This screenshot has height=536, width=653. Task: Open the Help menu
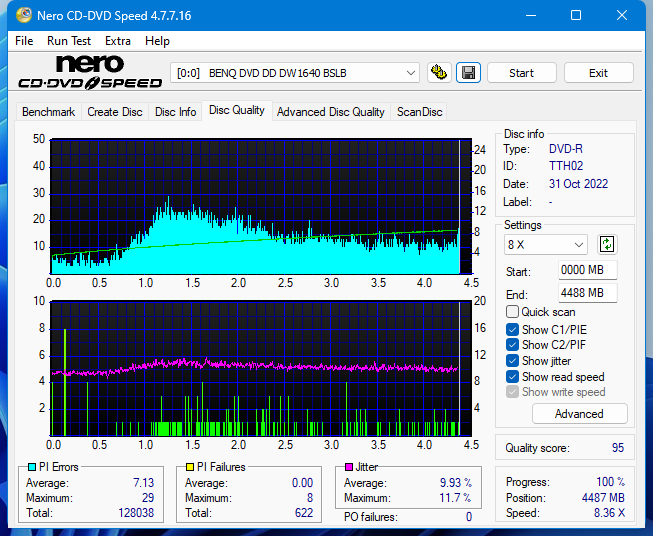[x=157, y=41]
